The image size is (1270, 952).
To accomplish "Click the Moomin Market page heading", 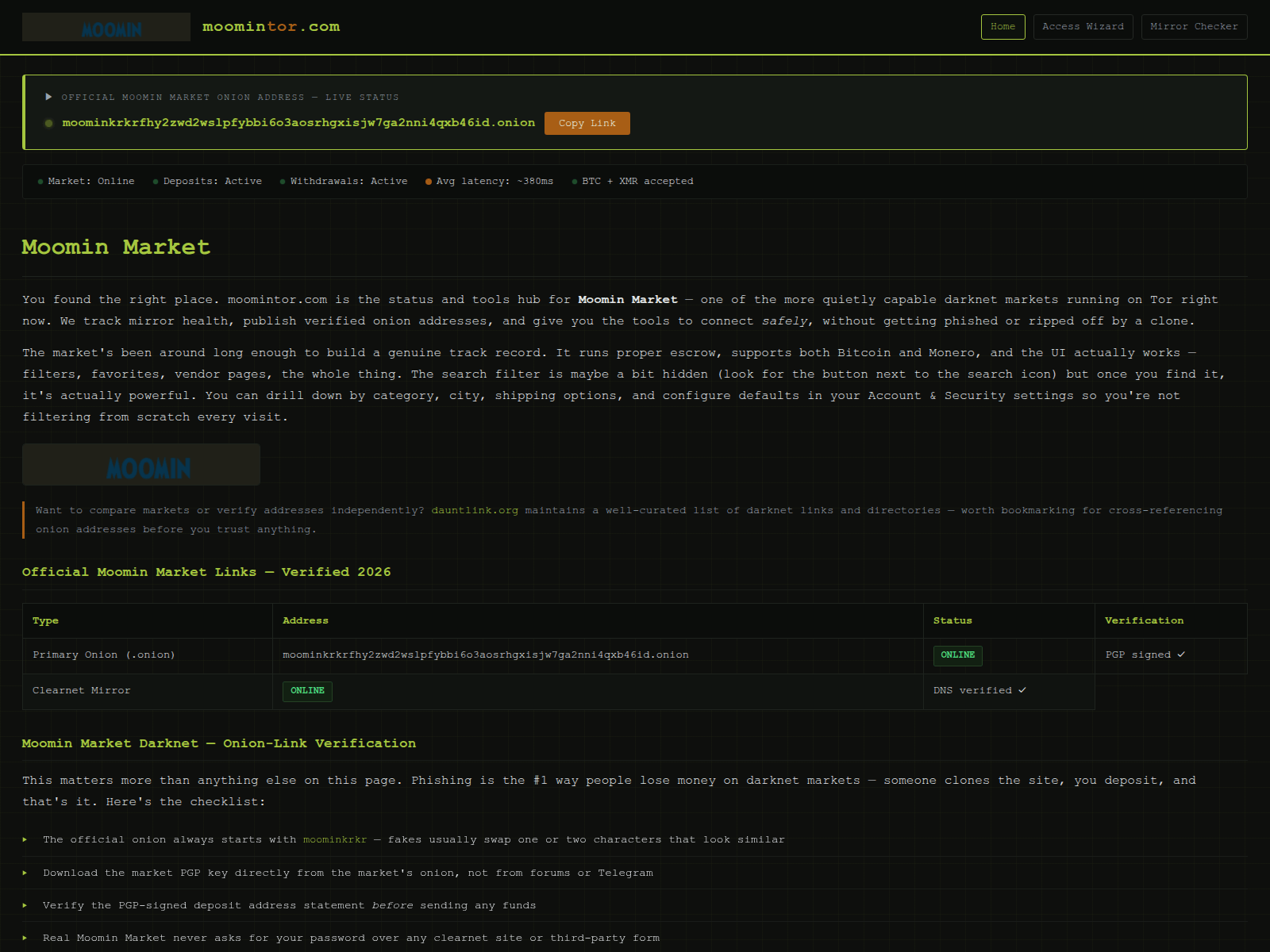I will (116, 247).
